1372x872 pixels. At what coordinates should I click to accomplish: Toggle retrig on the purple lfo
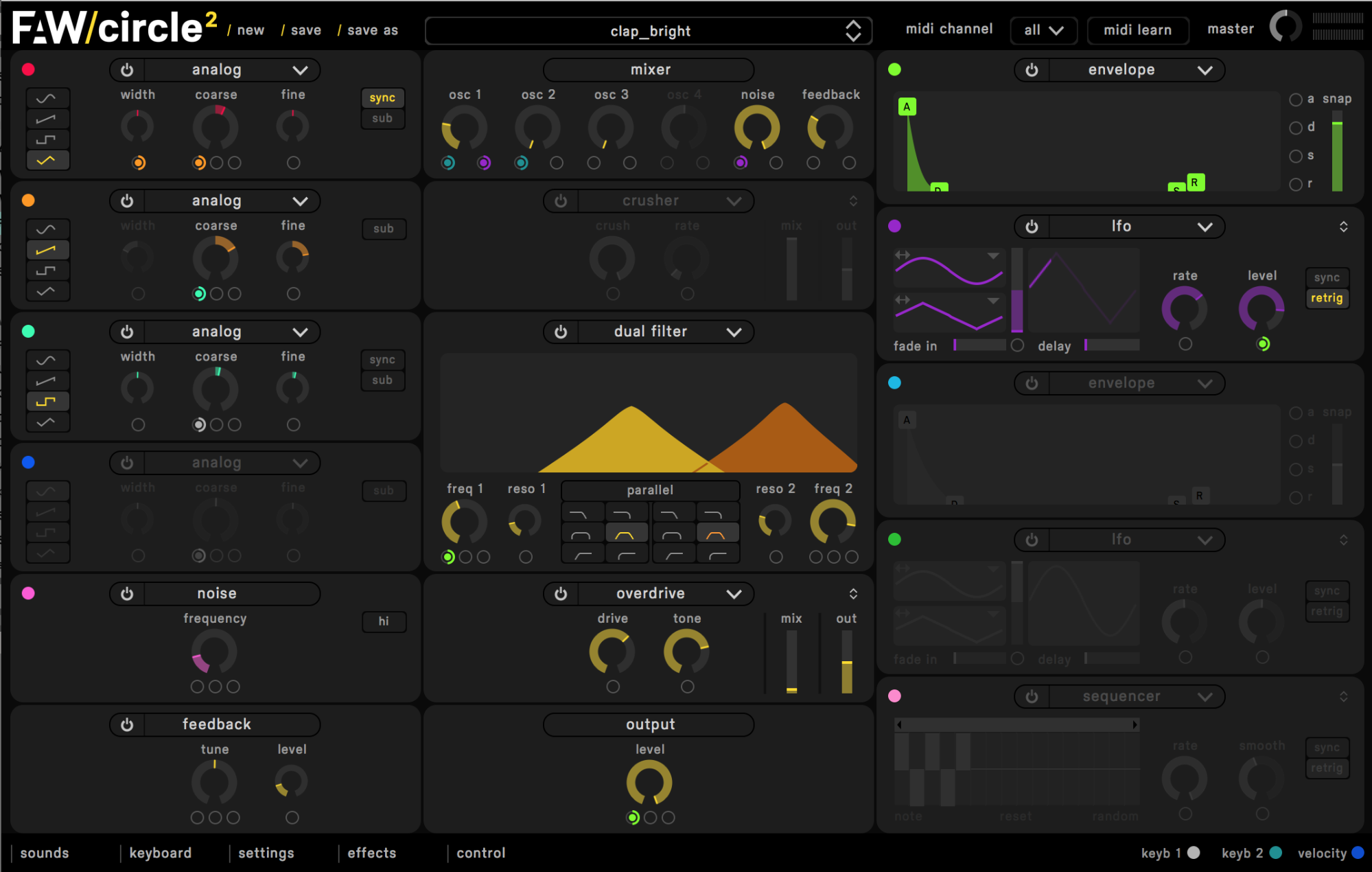(1327, 299)
